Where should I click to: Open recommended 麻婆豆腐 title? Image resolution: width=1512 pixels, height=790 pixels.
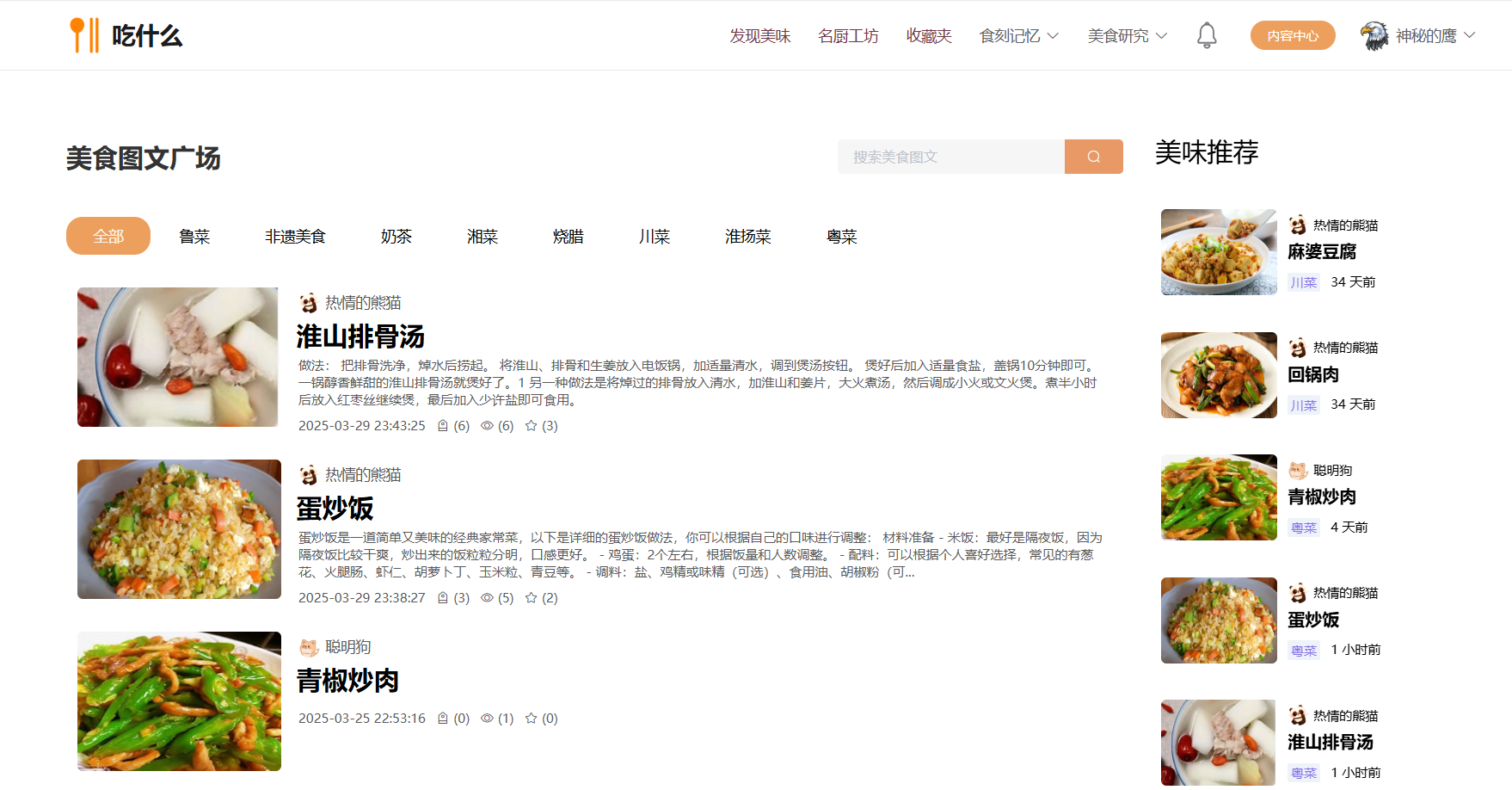click(1322, 252)
